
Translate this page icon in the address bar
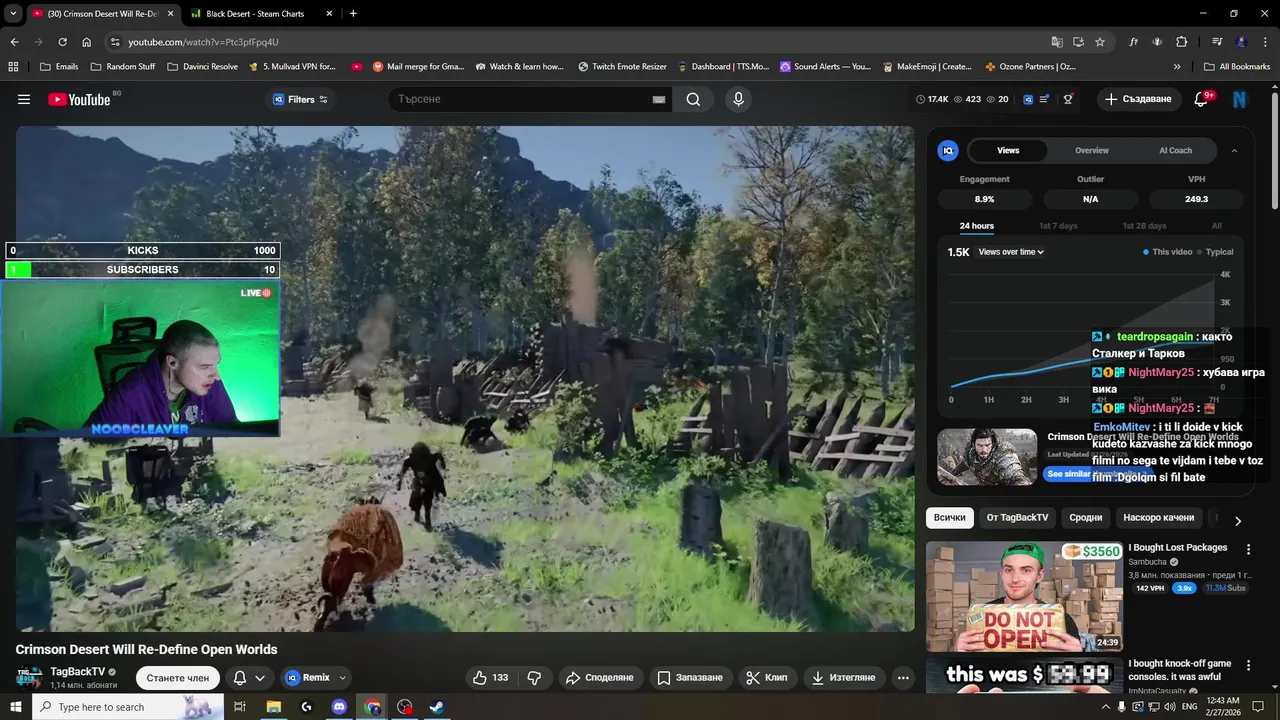(1057, 42)
